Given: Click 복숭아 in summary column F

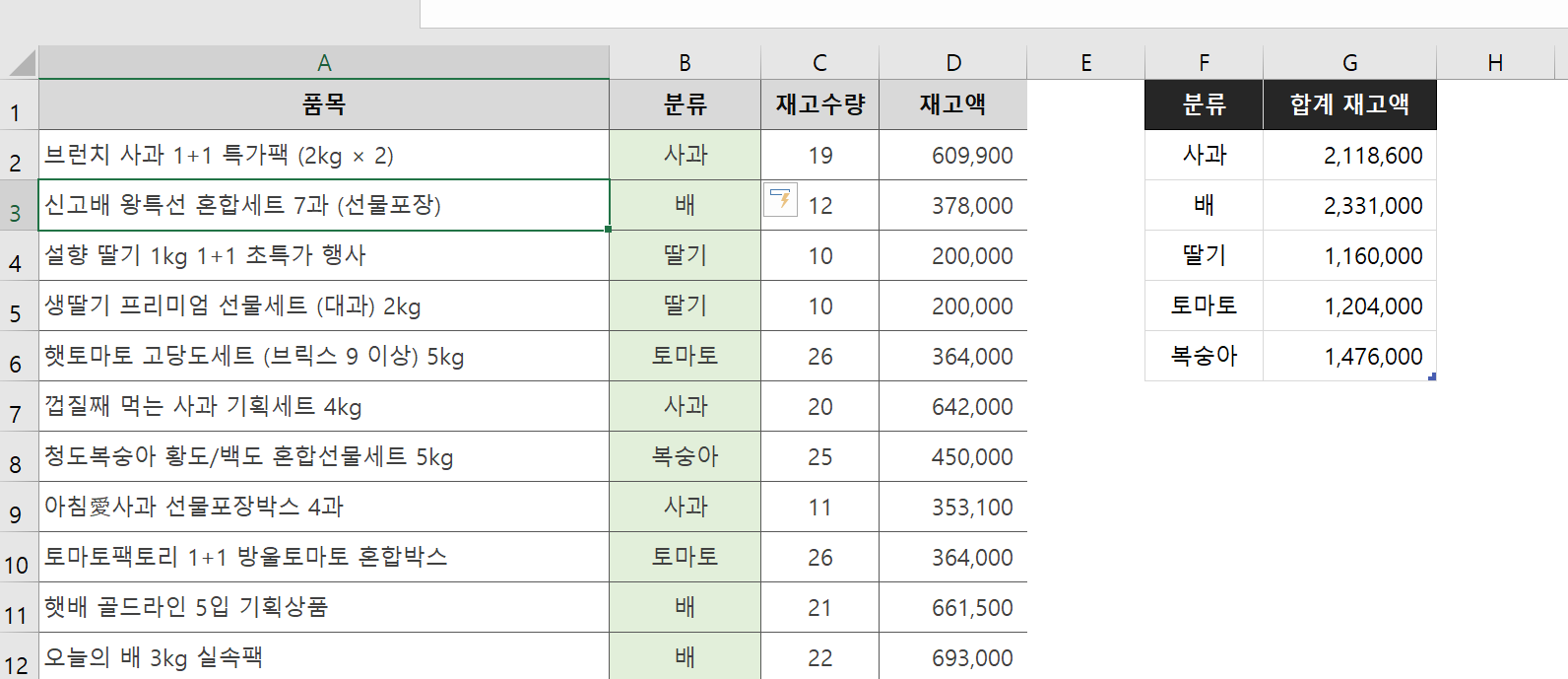Looking at the screenshot, I should [1204, 356].
